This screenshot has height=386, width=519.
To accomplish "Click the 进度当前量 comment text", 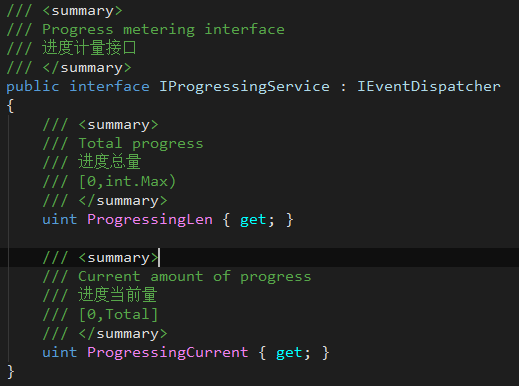I will click(118, 295).
